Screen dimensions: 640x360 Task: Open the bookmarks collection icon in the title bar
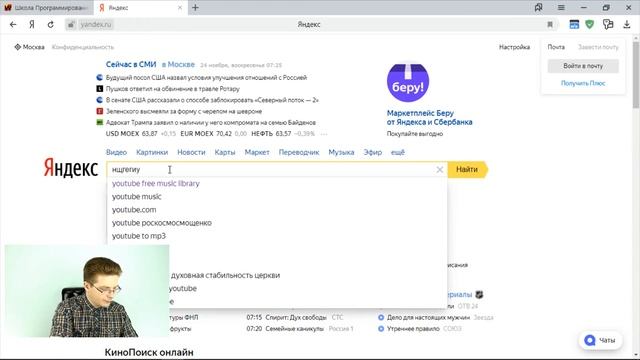point(538,7)
